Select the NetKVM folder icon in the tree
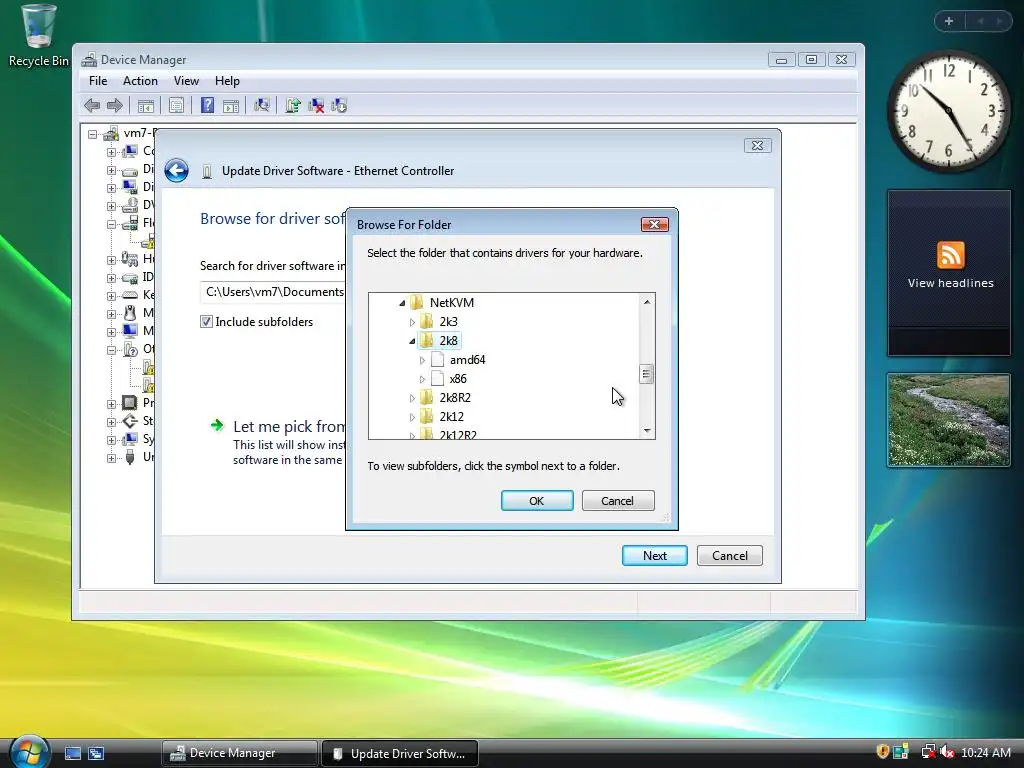This screenshot has height=768, width=1024. click(417, 302)
